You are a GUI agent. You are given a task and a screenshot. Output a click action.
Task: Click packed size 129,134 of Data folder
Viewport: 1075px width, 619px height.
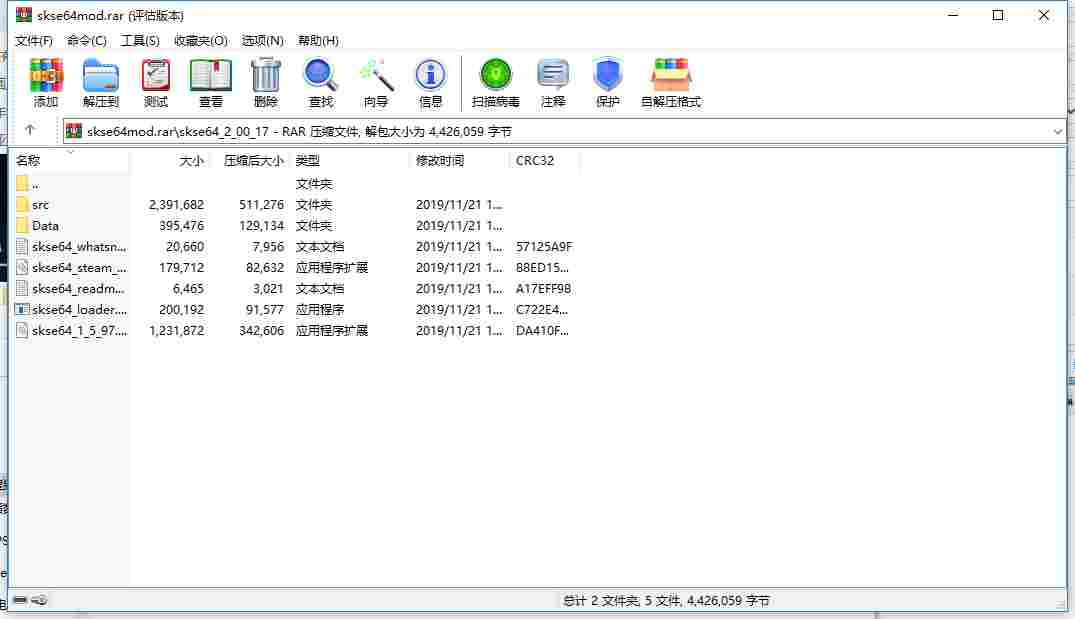coord(261,226)
